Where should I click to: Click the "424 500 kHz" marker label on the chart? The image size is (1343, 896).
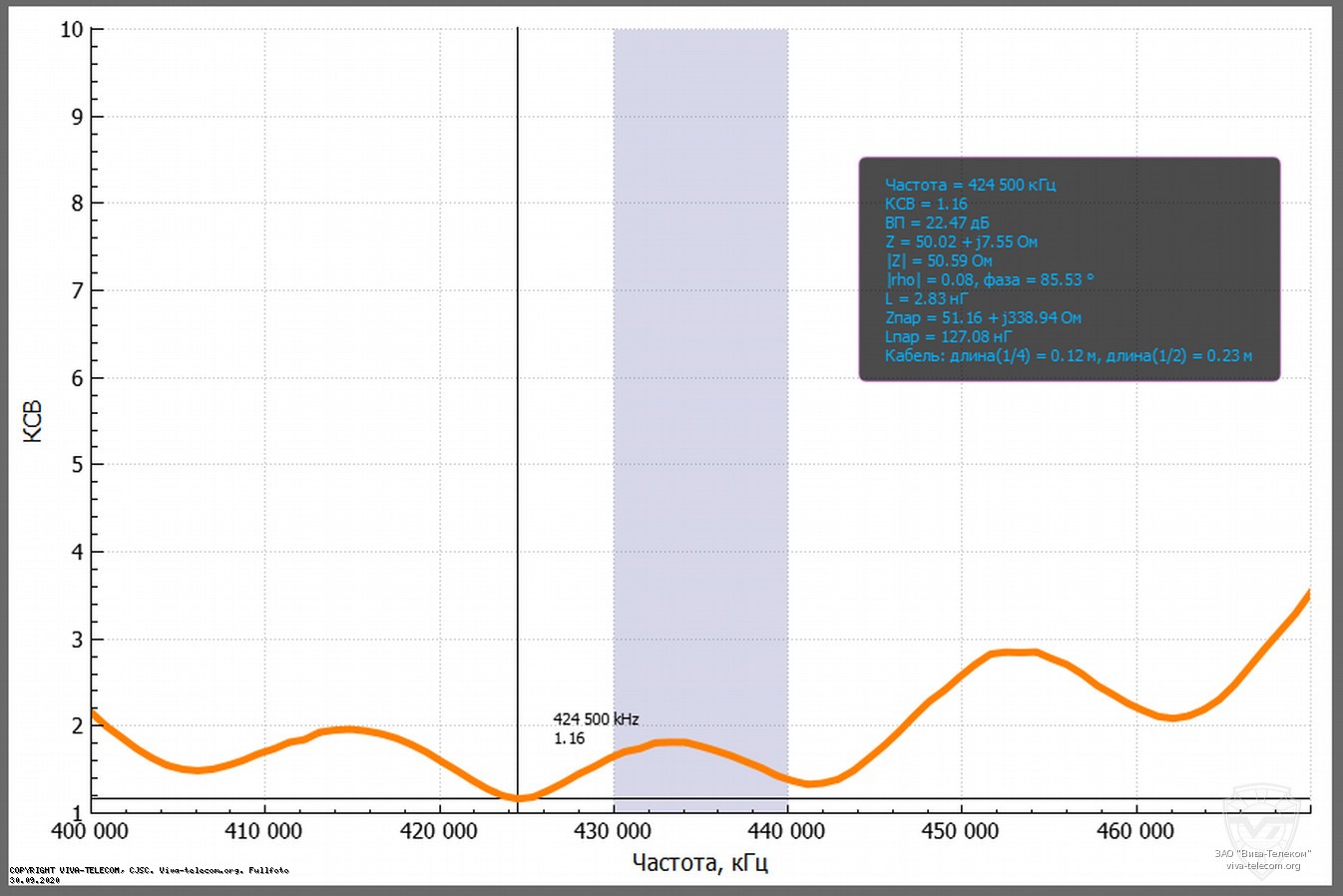click(x=596, y=719)
